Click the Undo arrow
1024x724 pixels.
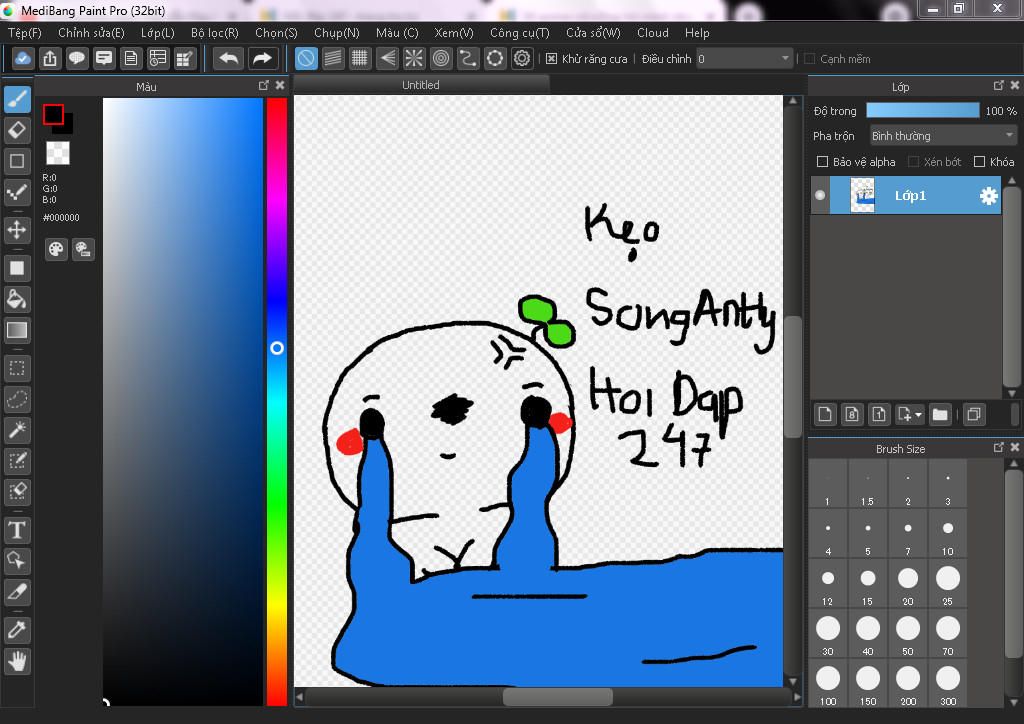tap(229, 59)
